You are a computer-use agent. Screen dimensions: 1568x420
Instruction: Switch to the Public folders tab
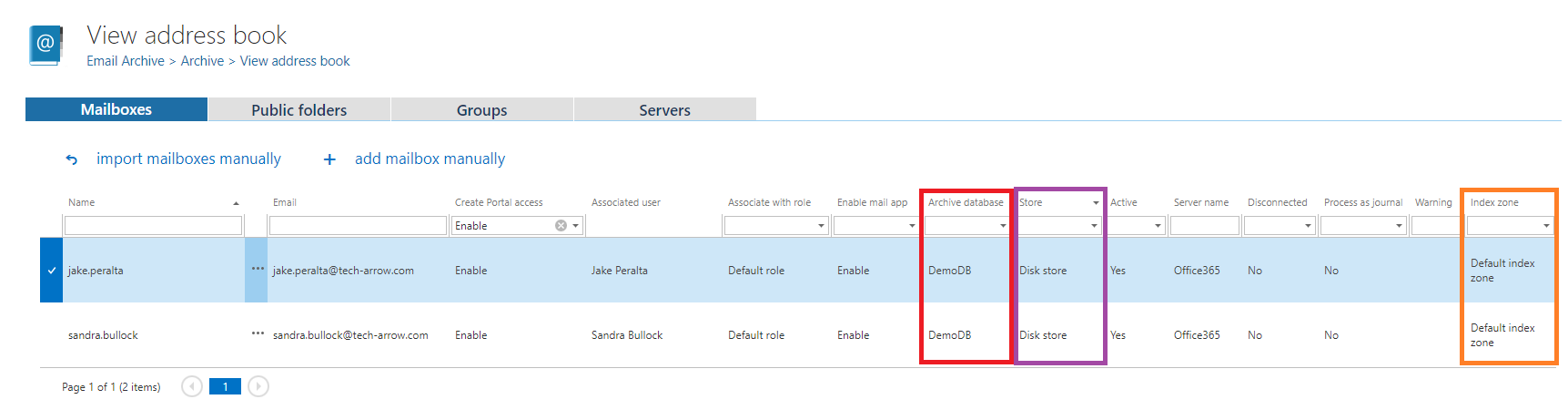298,110
